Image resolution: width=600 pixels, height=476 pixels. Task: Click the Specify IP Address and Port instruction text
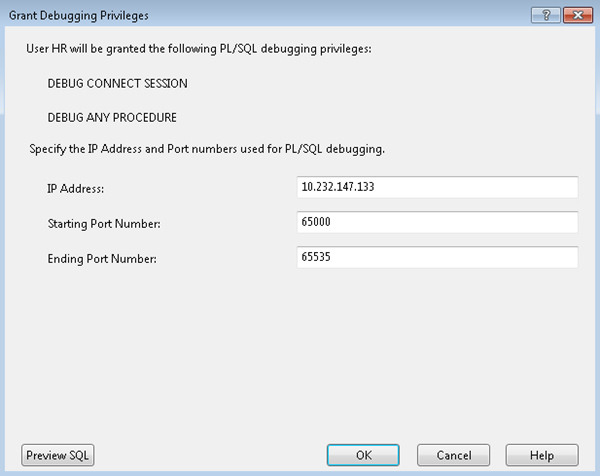(x=207, y=150)
